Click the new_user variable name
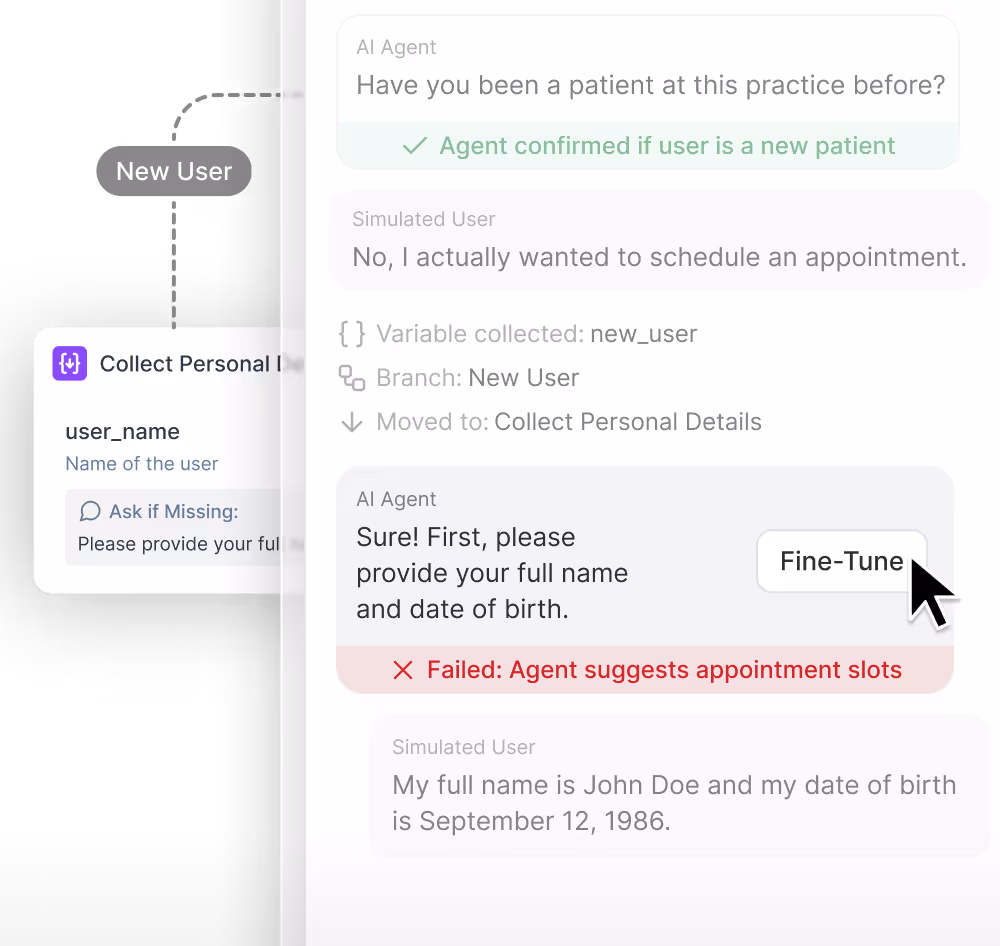Viewport: 1000px width, 946px height. click(x=643, y=334)
